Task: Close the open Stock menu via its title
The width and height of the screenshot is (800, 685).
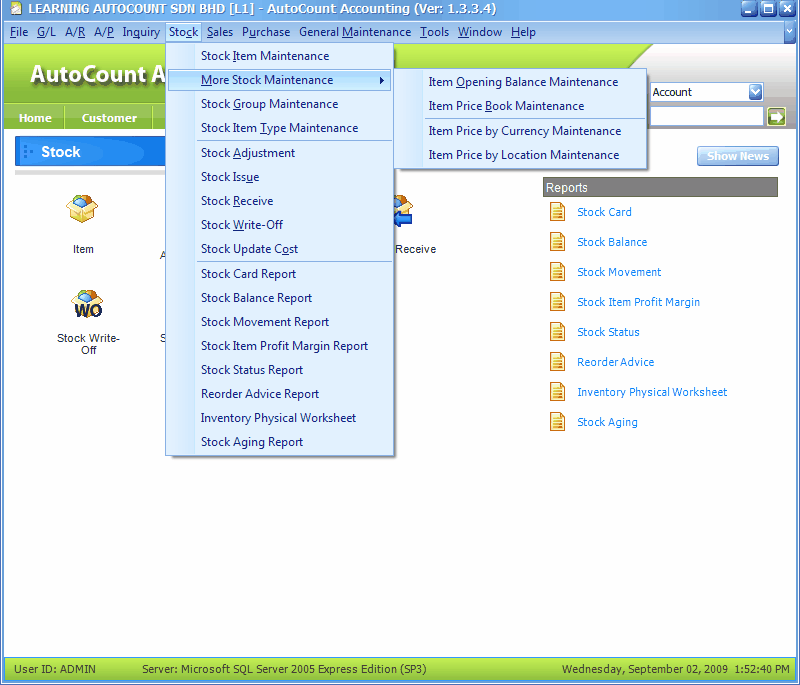Action: (184, 32)
